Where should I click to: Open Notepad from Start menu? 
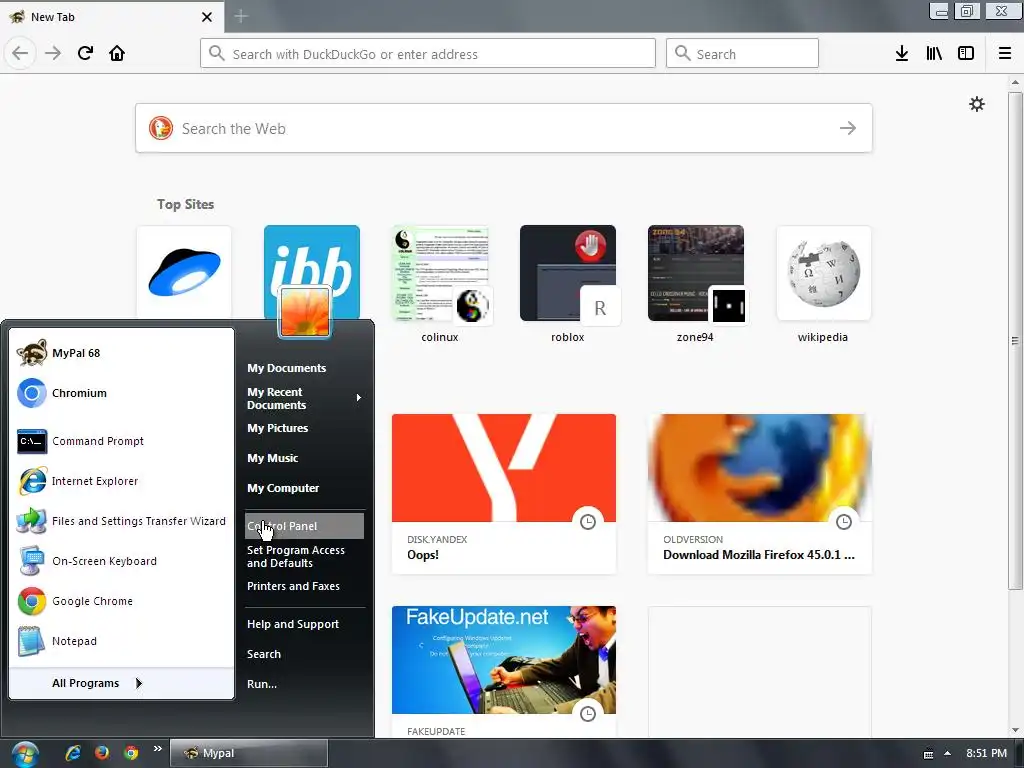pos(121,641)
